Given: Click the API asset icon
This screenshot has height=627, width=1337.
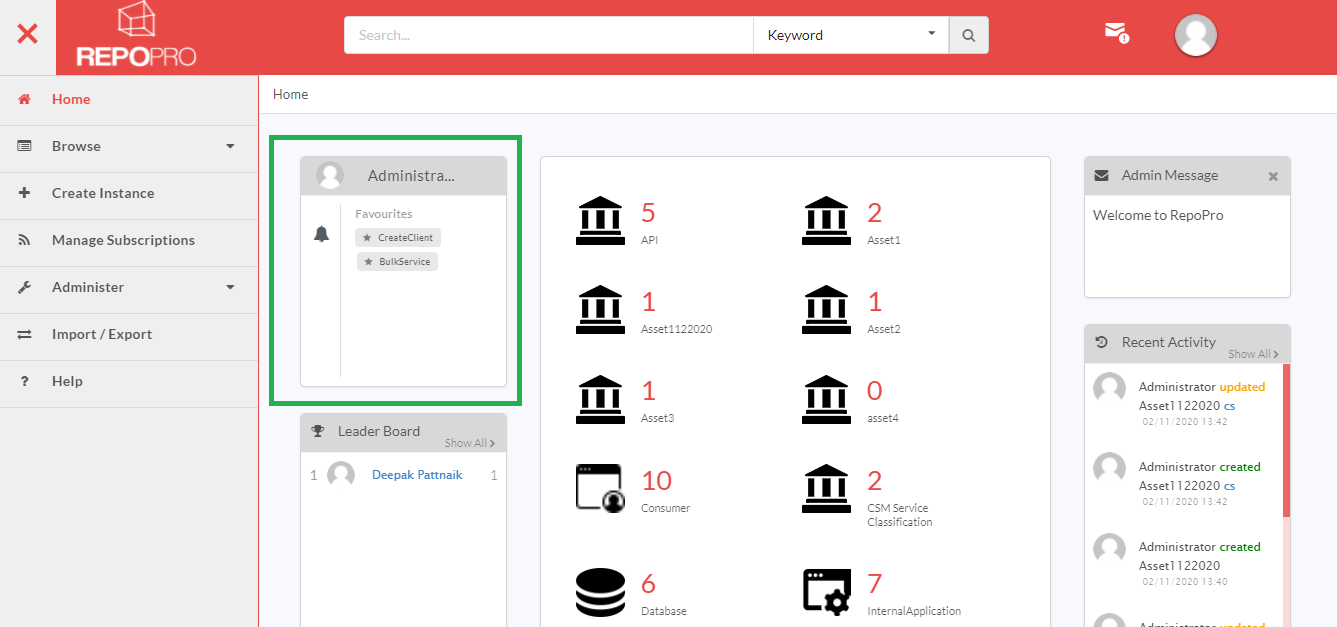Looking at the screenshot, I should (600, 221).
